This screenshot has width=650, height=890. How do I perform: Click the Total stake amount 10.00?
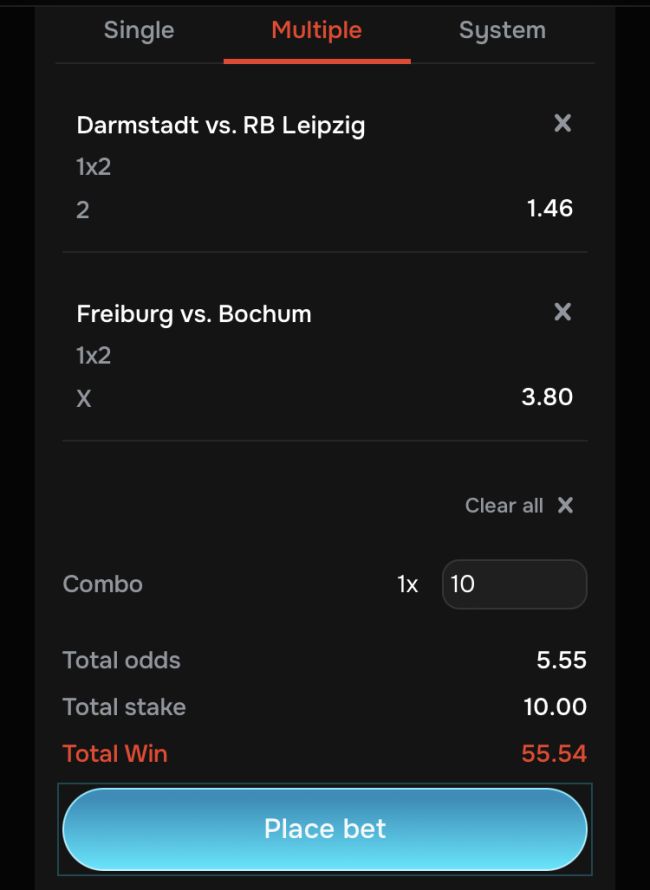555,707
